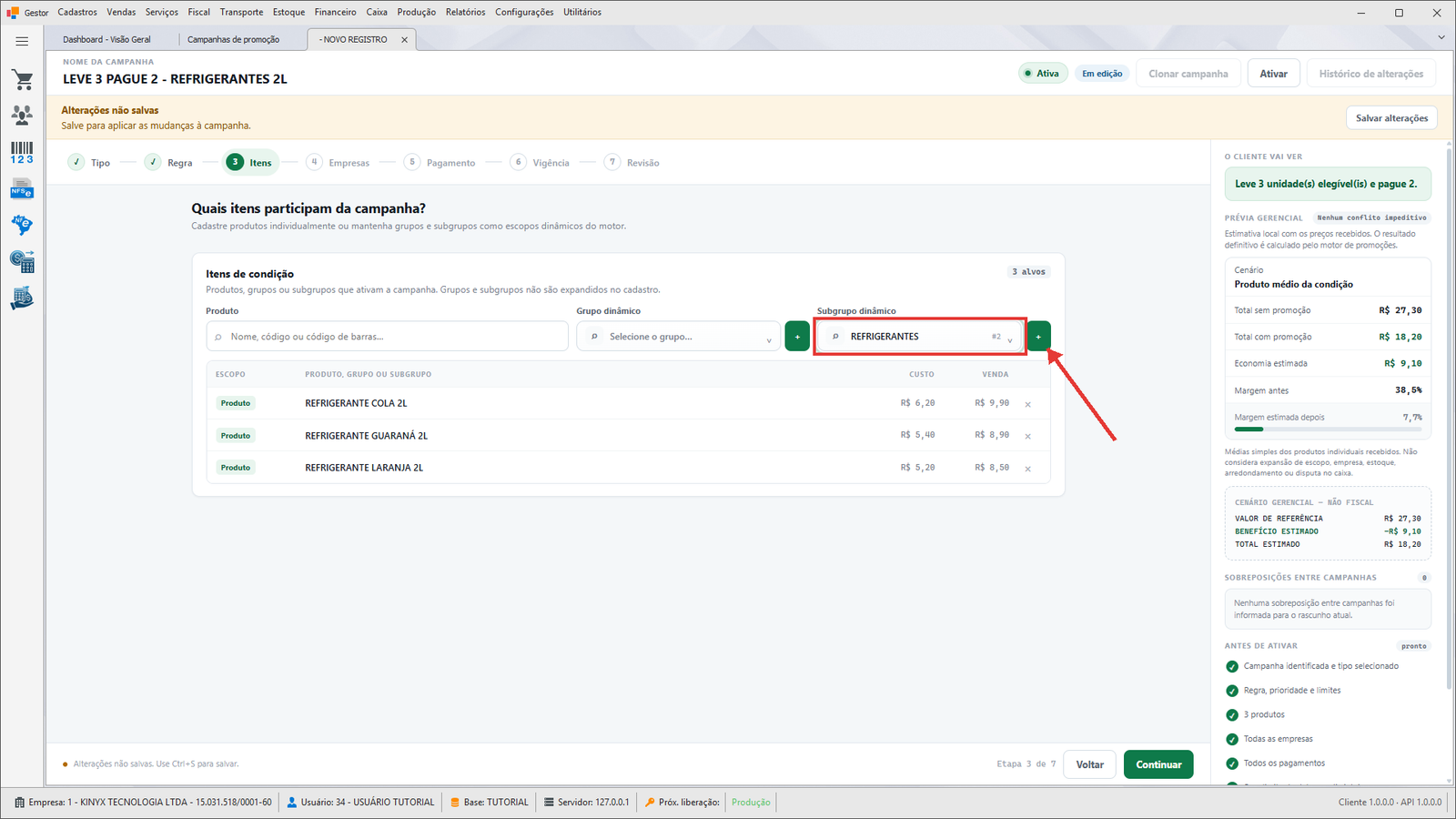Open the Cadastros menu
1456x819 pixels.
[77, 12]
